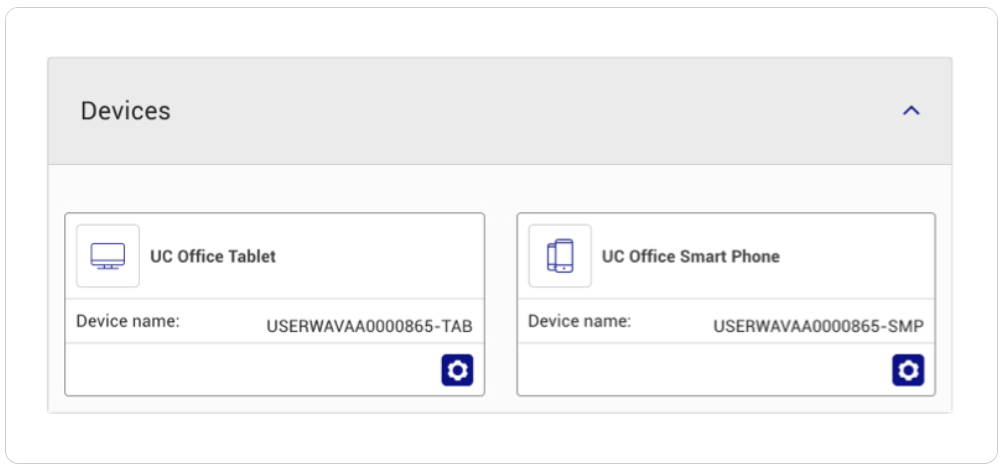
Task: Click Device name label on tablet card
Action: point(128,321)
